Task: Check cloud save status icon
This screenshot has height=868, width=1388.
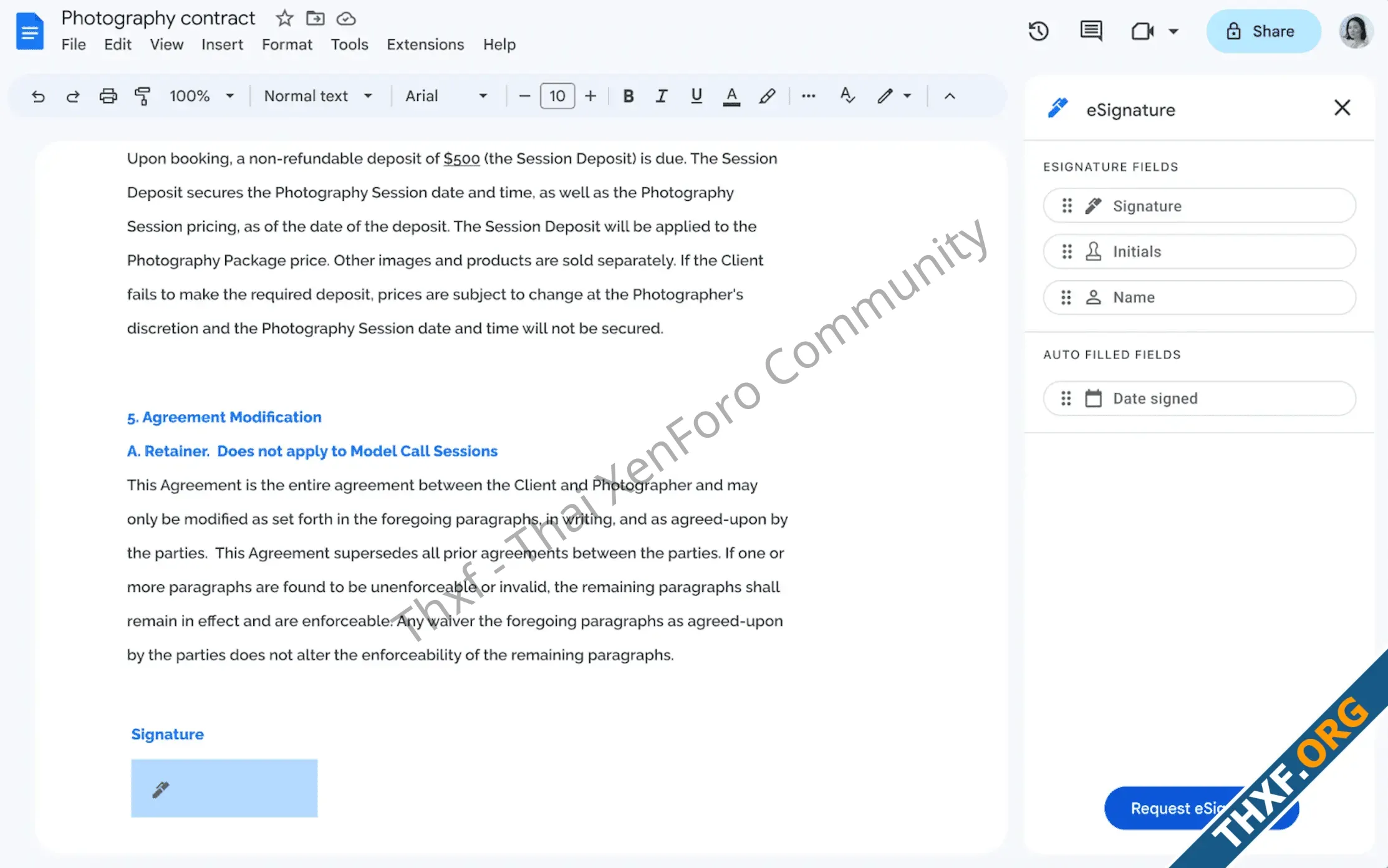Action: coord(346,19)
